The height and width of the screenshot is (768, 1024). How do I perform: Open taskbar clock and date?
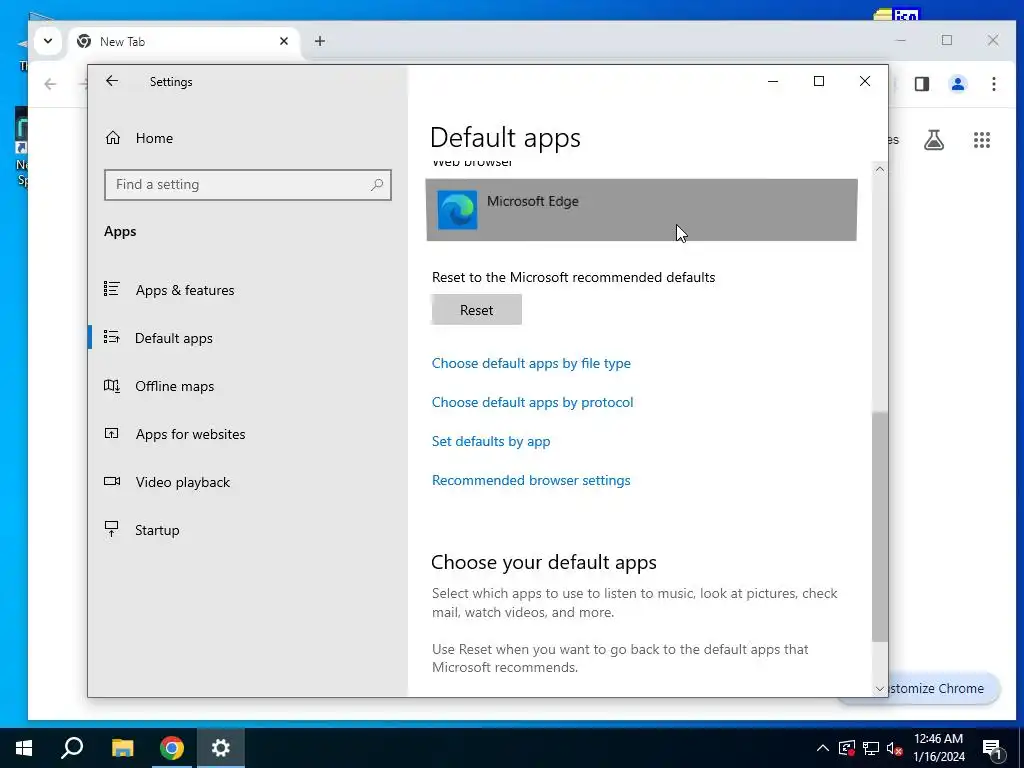[x=938, y=748]
